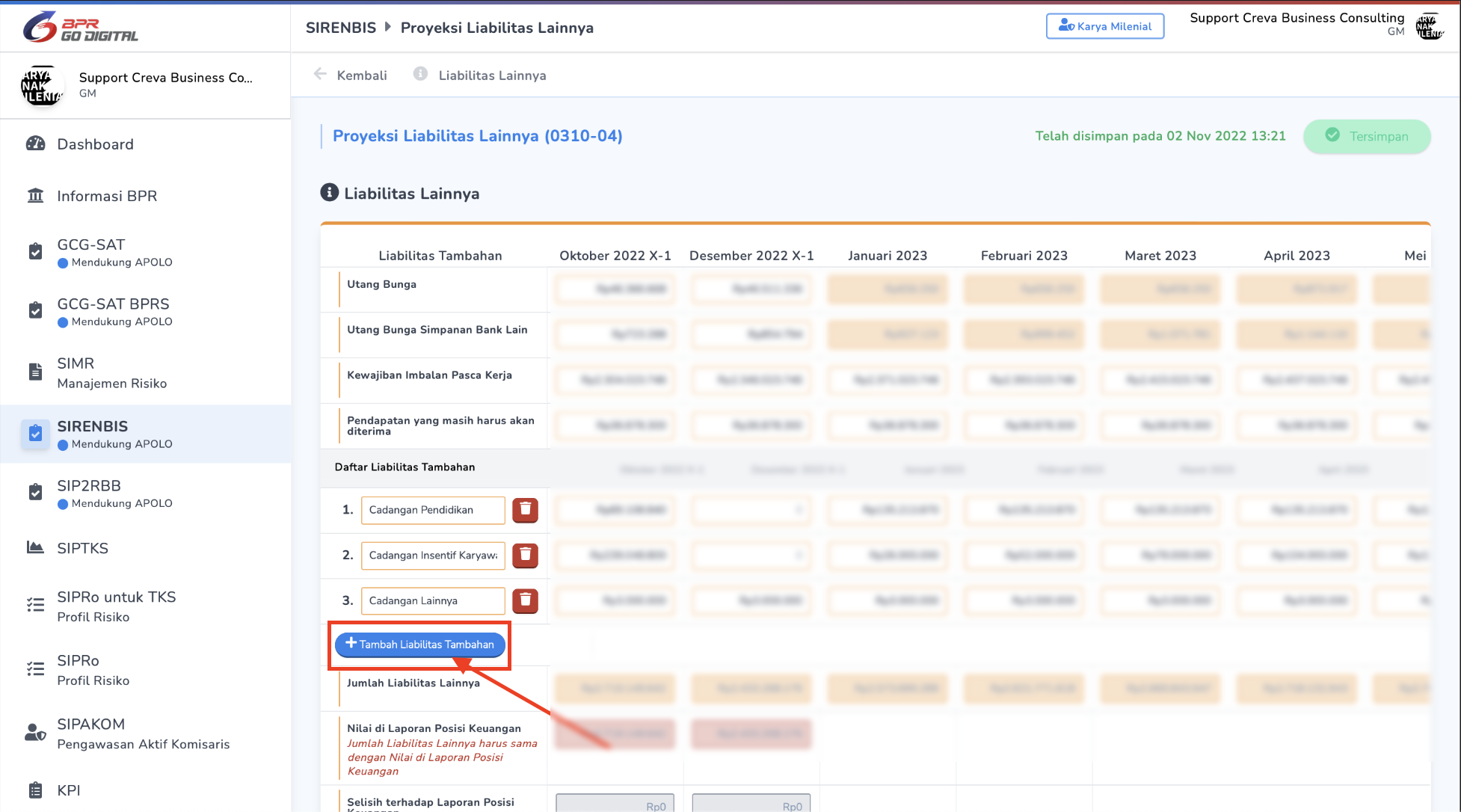1461x812 pixels.
Task: Click Support Creva Business Consulting header name
Action: pos(1297,18)
